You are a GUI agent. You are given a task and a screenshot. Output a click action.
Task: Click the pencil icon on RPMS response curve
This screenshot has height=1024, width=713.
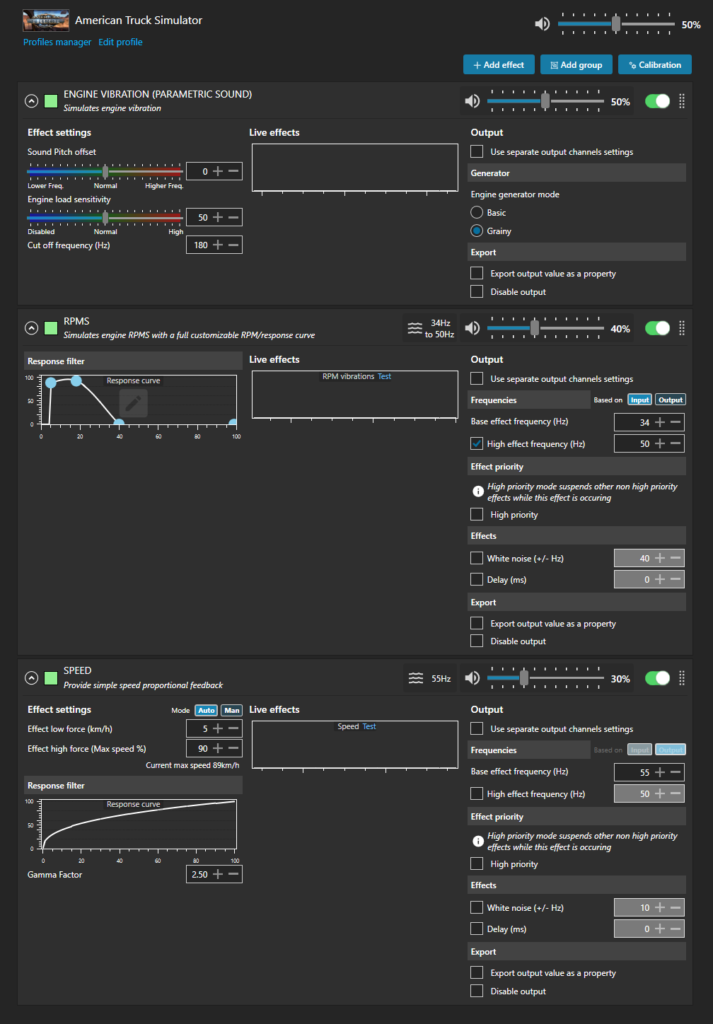tap(134, 403)
